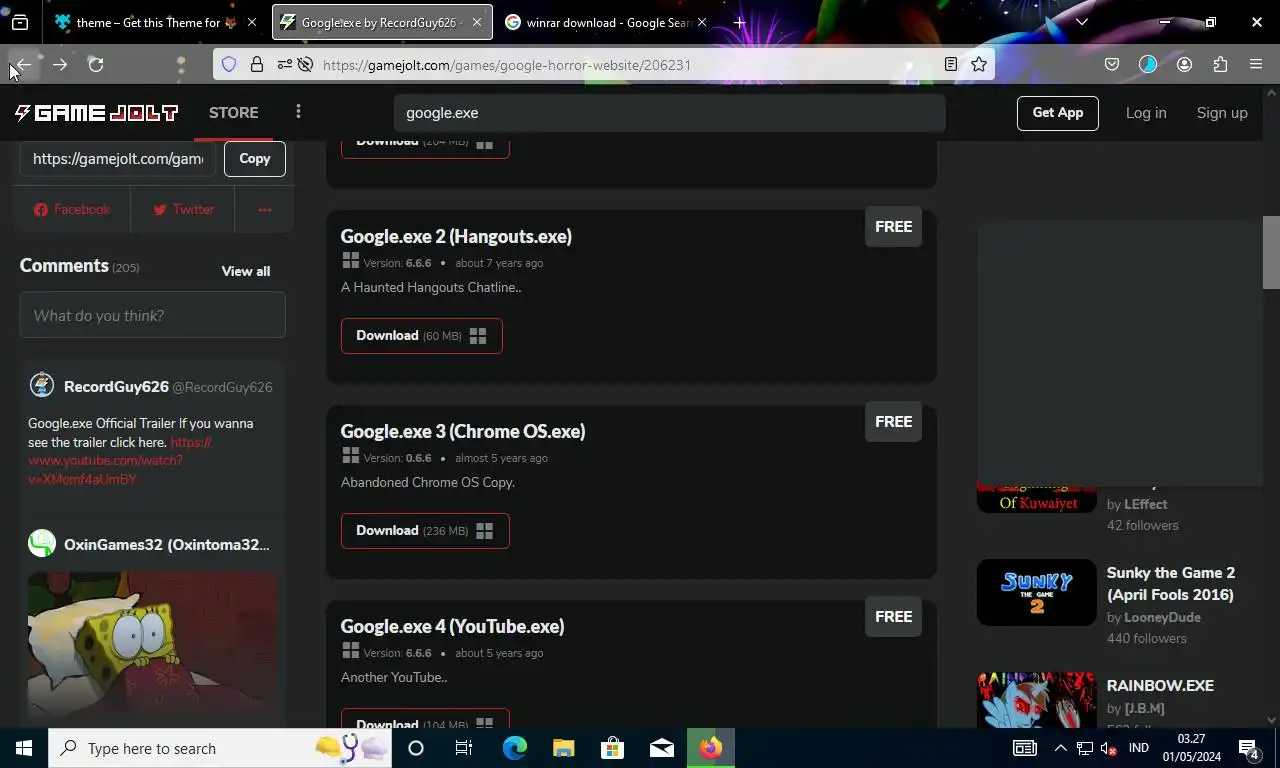Viewport: 1280px width, 768px height.
Task: Toggle reader view icon in address bar
Action: 951,64
